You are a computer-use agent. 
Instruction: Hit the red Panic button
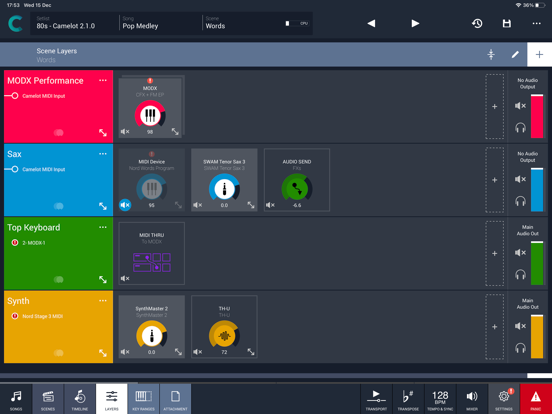tap(536, 399)
